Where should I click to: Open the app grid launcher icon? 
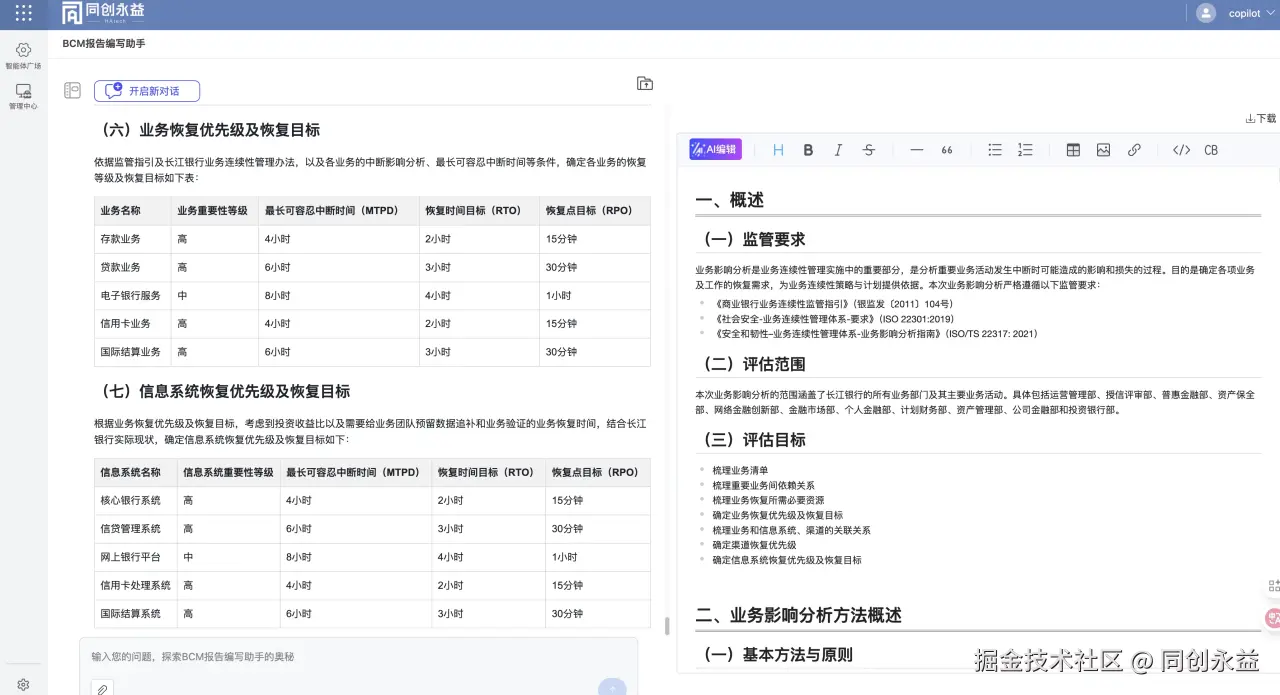[23, 13]
